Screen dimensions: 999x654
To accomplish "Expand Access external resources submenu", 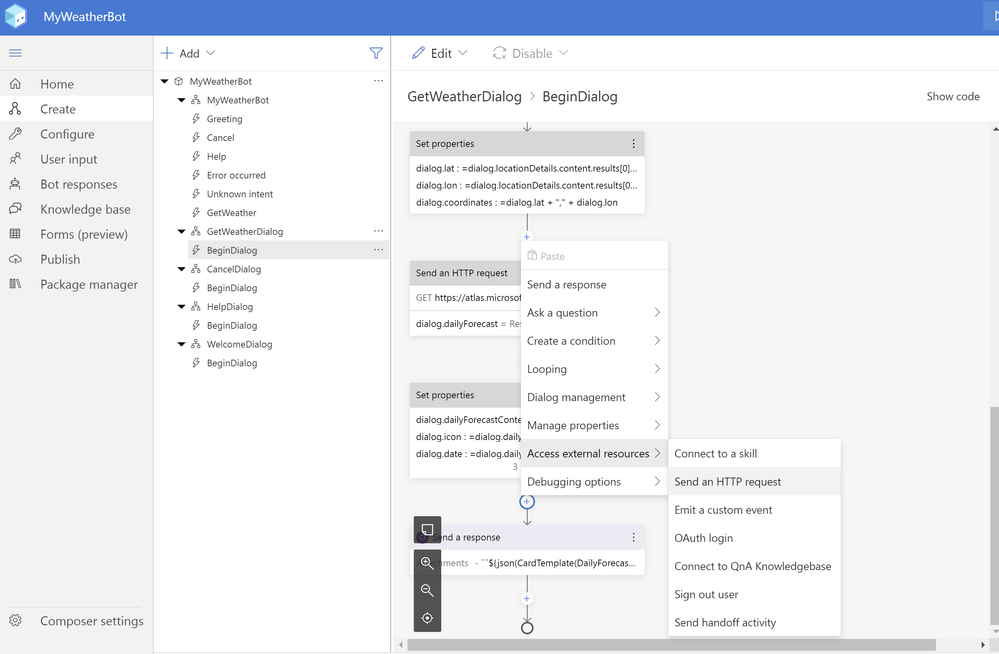I will point(594,453).
